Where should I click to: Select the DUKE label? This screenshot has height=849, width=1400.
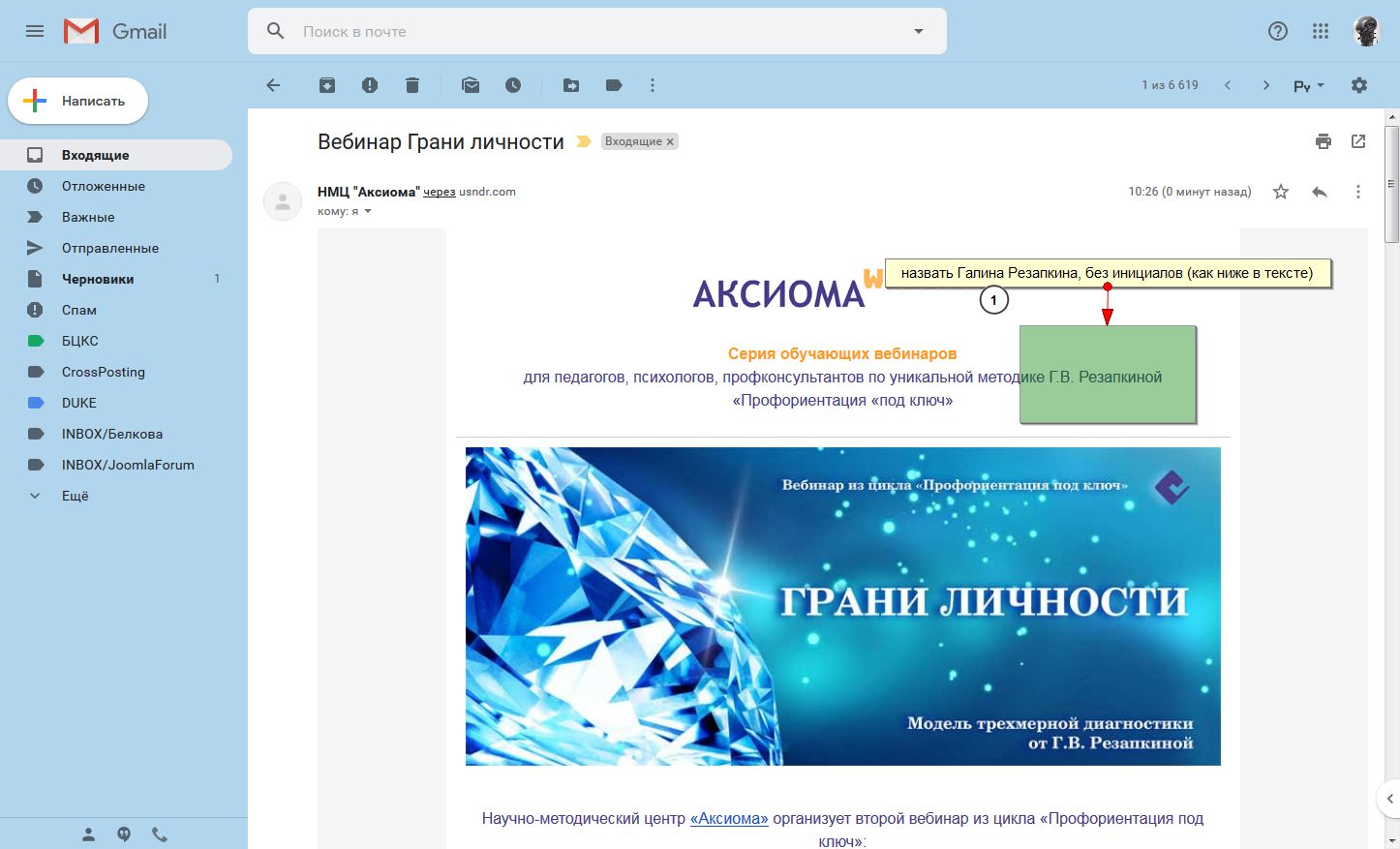click(x=116, y=403)
